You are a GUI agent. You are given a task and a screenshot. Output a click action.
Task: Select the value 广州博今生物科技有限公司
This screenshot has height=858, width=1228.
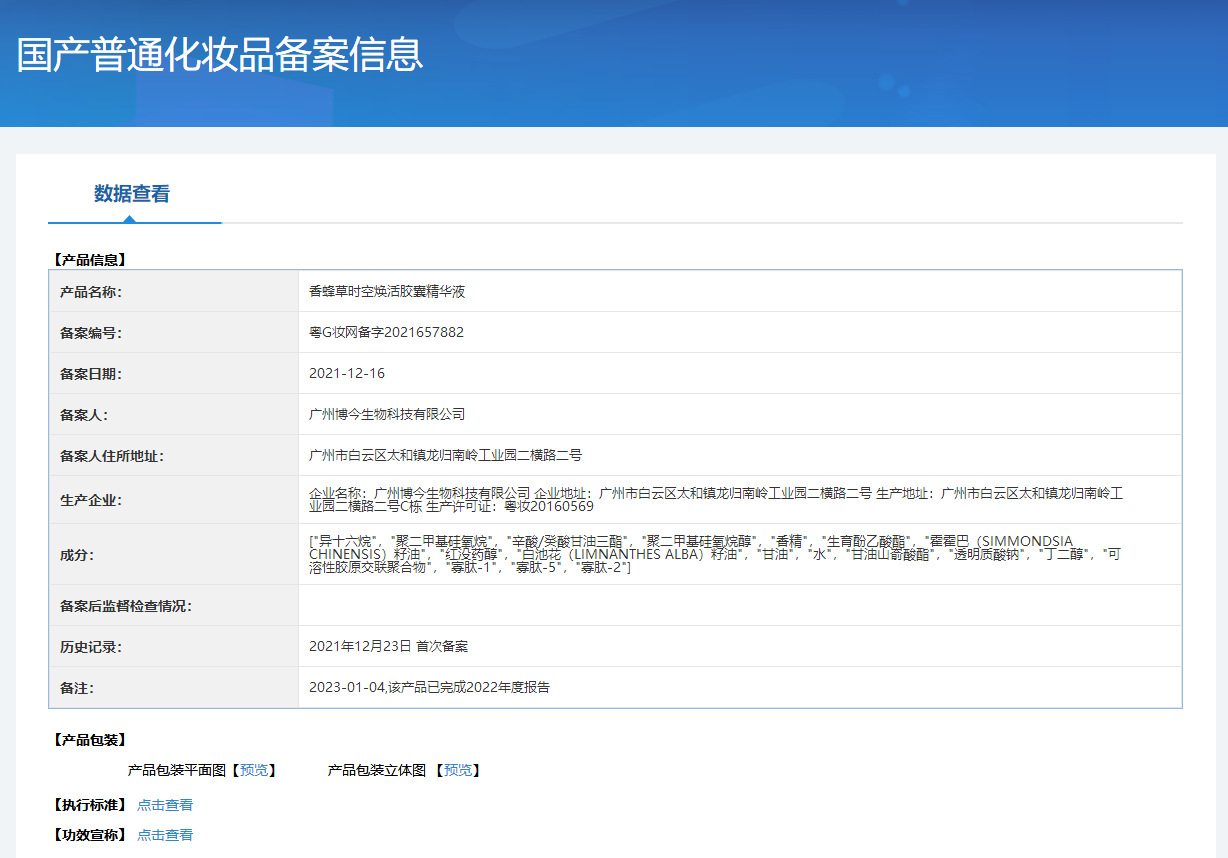[x=387, y=414]
